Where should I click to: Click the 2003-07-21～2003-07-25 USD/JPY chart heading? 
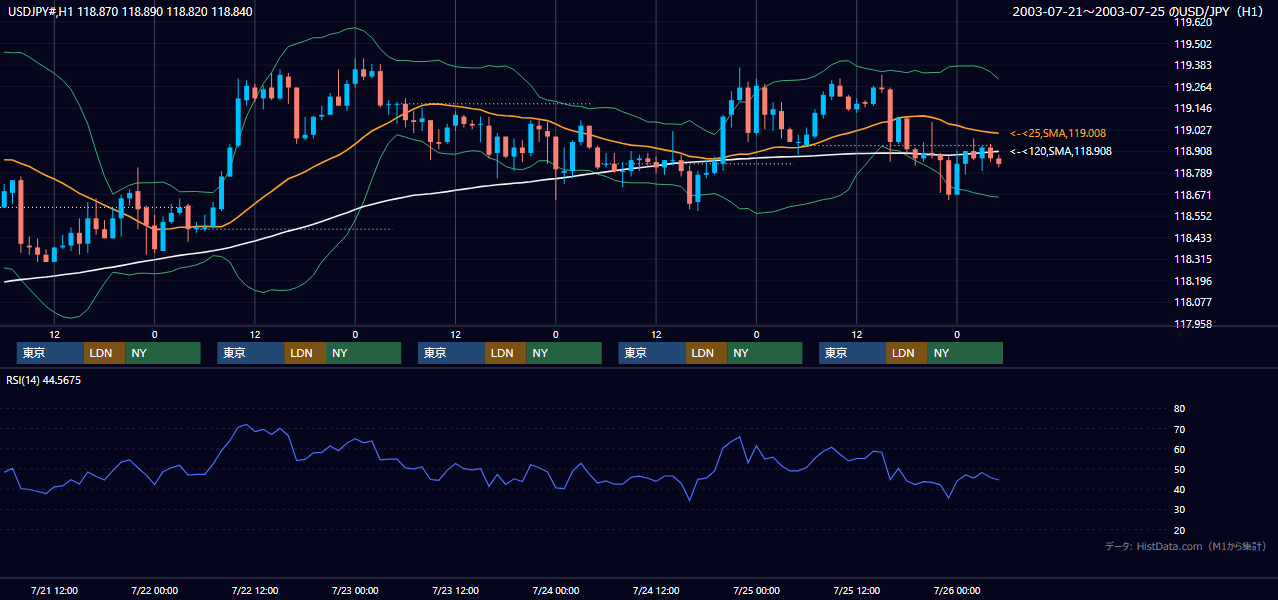[1139, 12]
